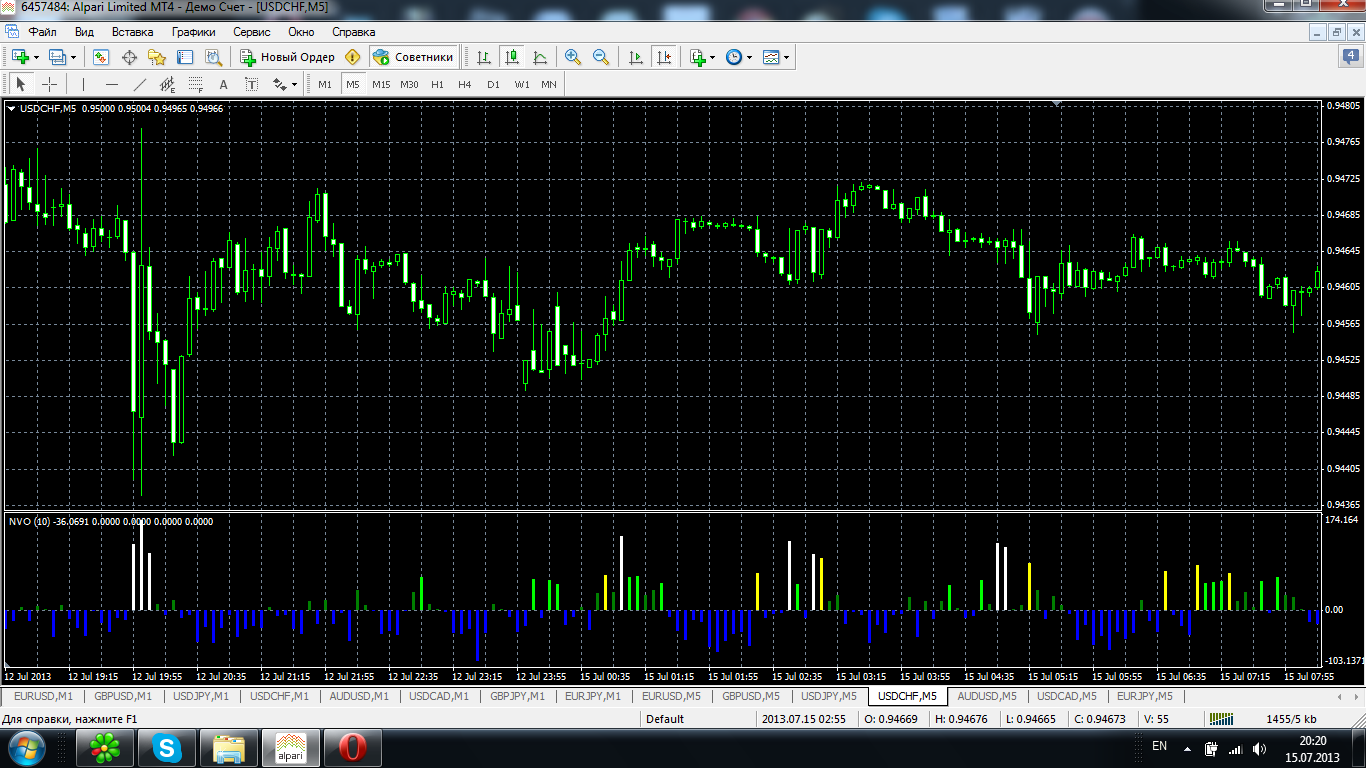Show hidden system tray icons

(x=1186, y=748)
